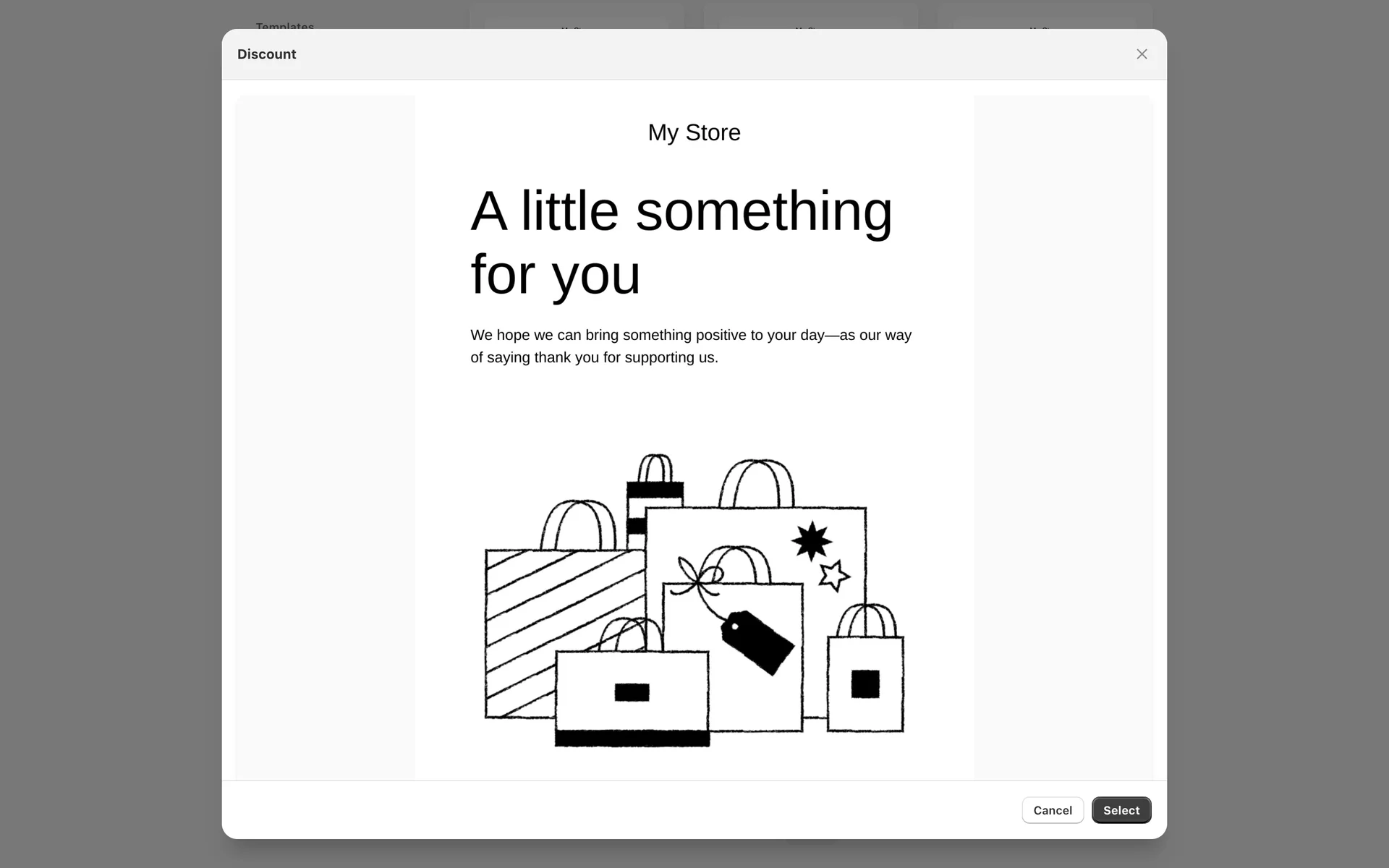
Task: Click the Cancel button
Action: [1052, 810]
